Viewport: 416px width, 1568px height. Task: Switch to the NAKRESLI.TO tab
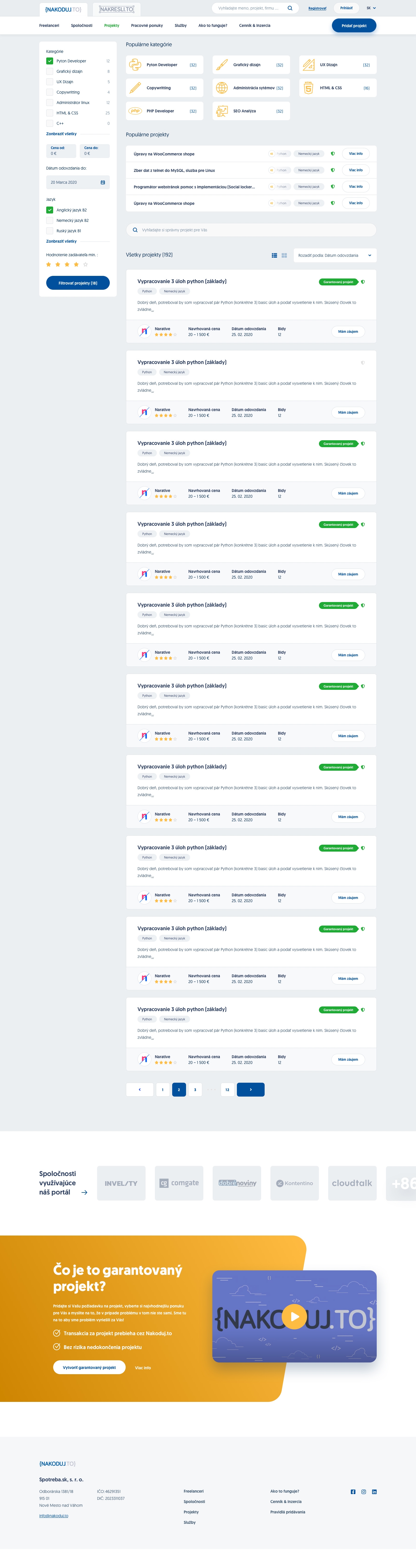click(117, 10)
